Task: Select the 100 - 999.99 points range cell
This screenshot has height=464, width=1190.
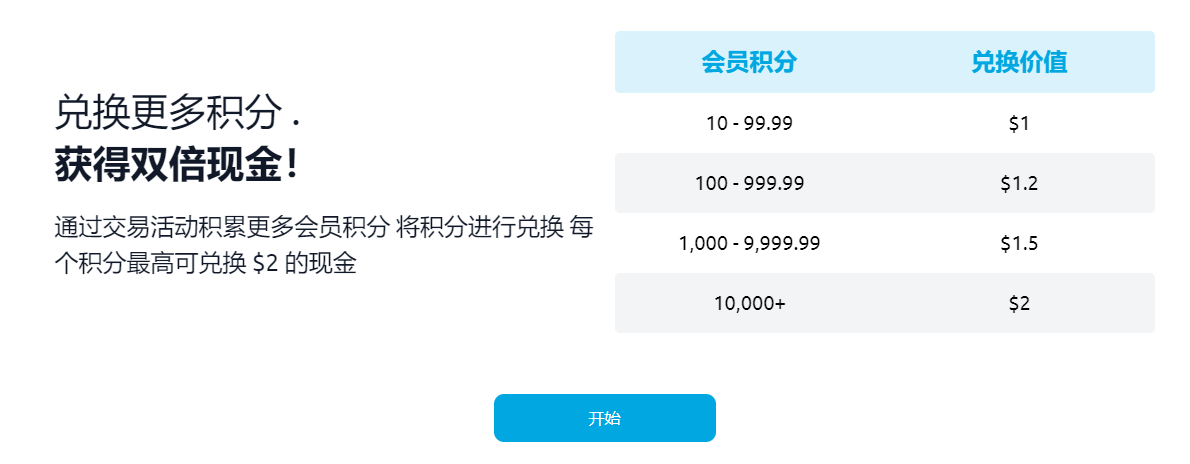Action: [749, 183]
